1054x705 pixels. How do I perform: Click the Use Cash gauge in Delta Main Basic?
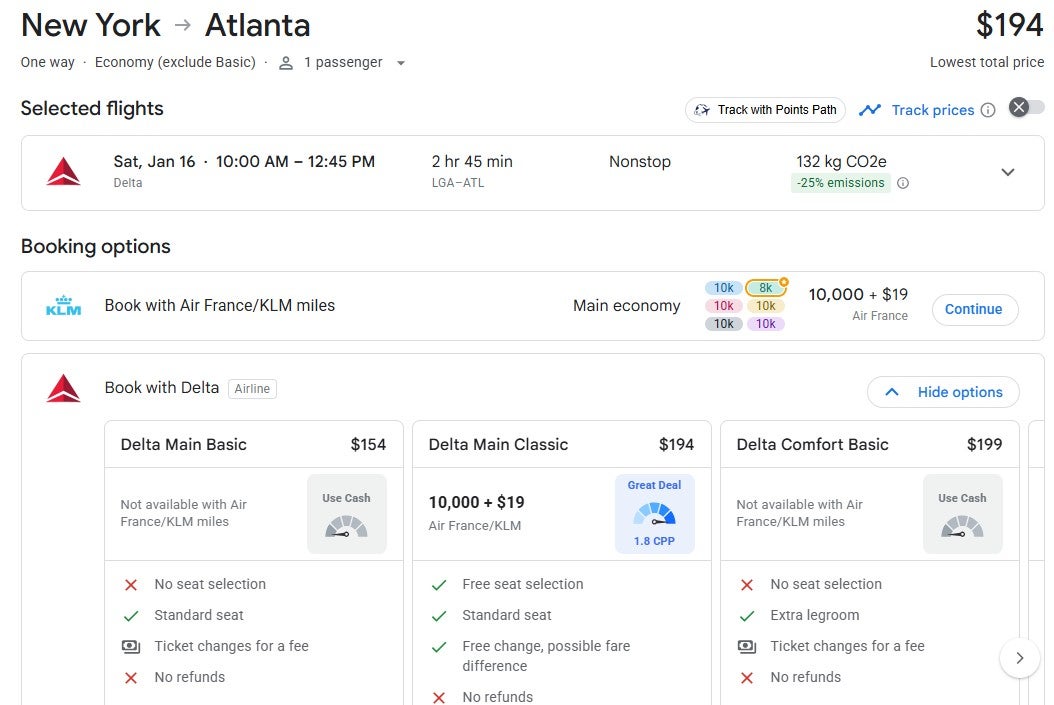pos(346,514)
